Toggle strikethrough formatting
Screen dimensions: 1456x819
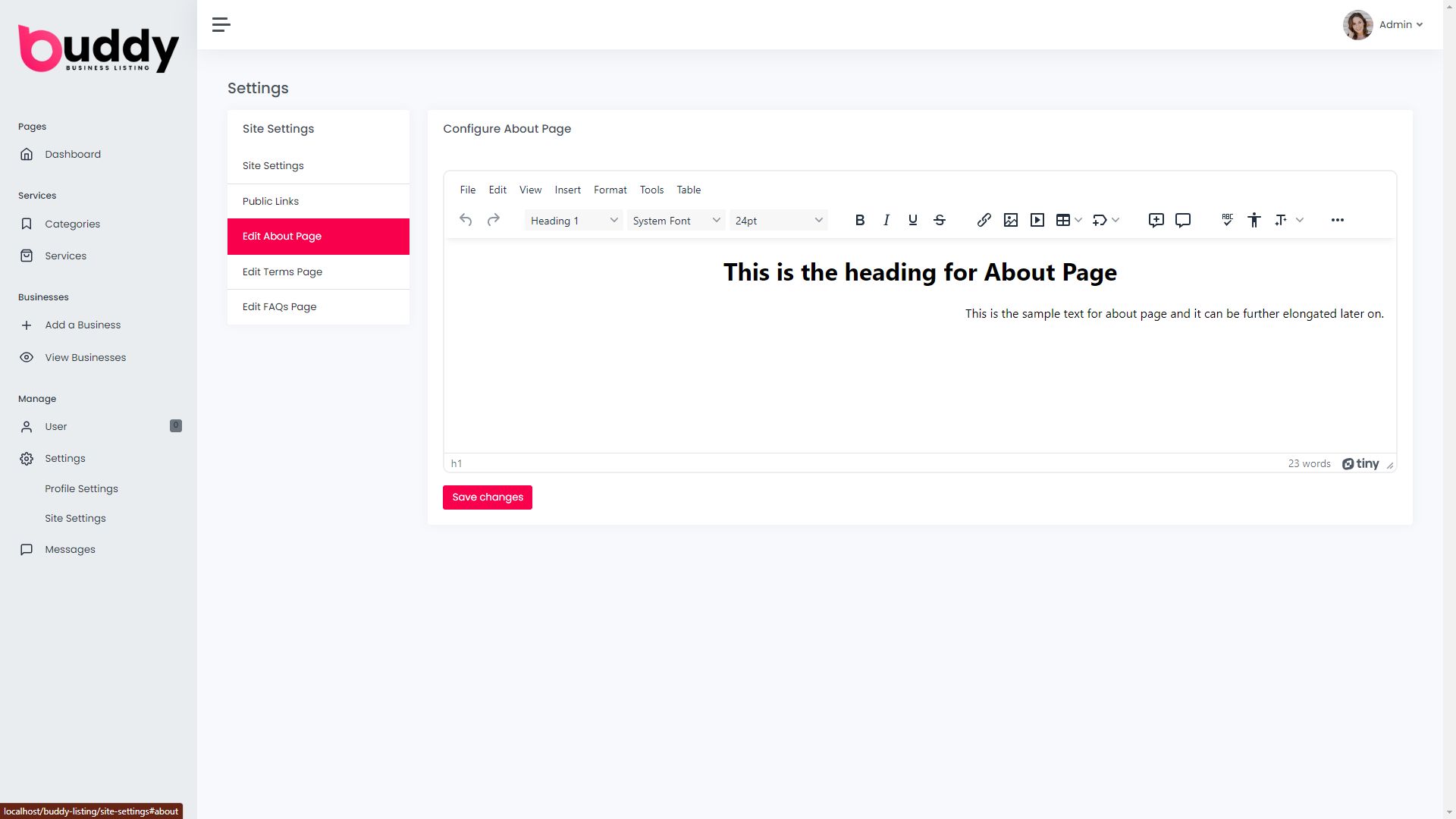point(939,220)
